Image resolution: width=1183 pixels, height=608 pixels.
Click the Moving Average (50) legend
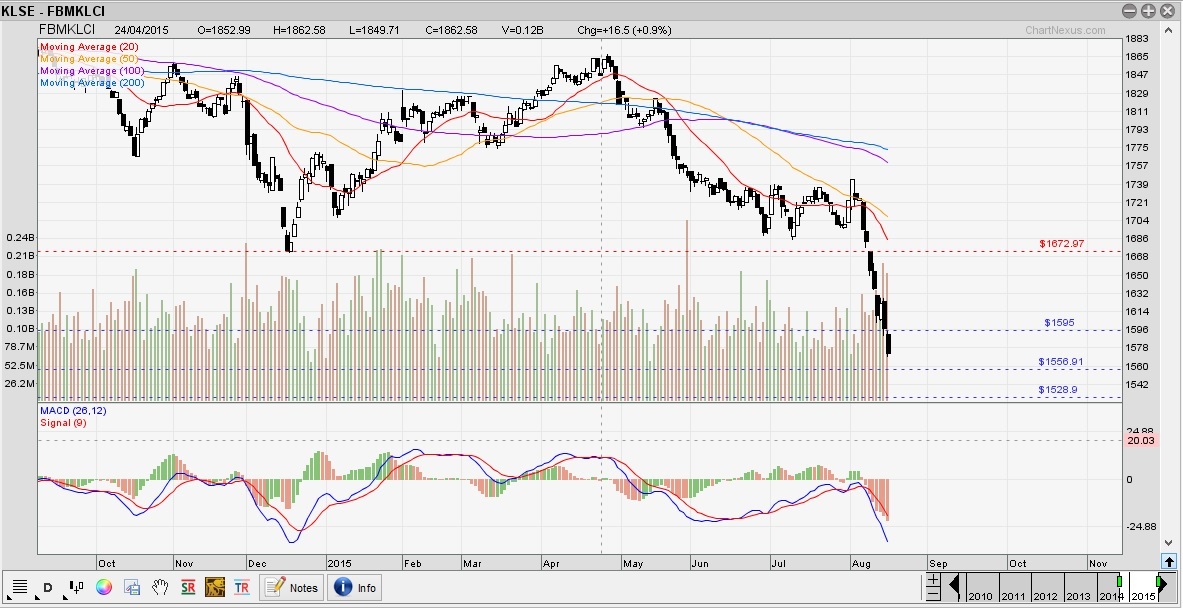coord(88,59)
